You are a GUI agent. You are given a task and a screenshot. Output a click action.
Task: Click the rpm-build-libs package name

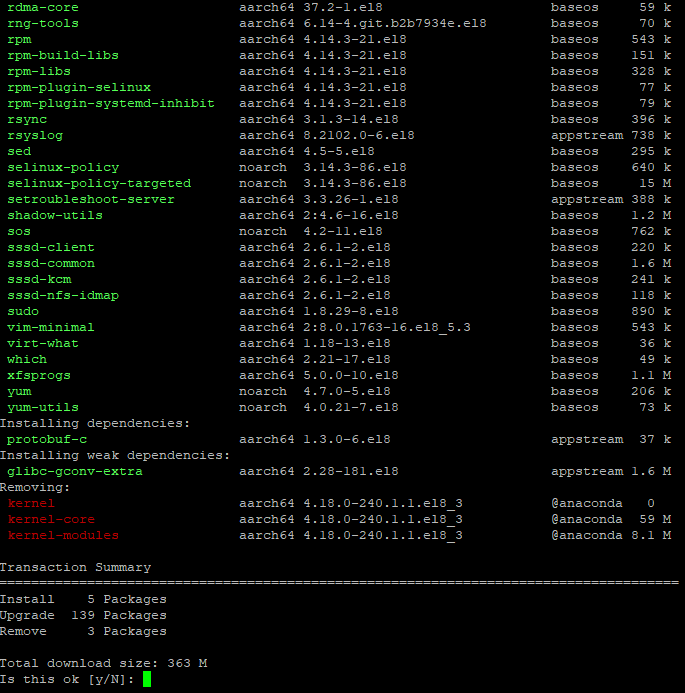coord(63,55)
